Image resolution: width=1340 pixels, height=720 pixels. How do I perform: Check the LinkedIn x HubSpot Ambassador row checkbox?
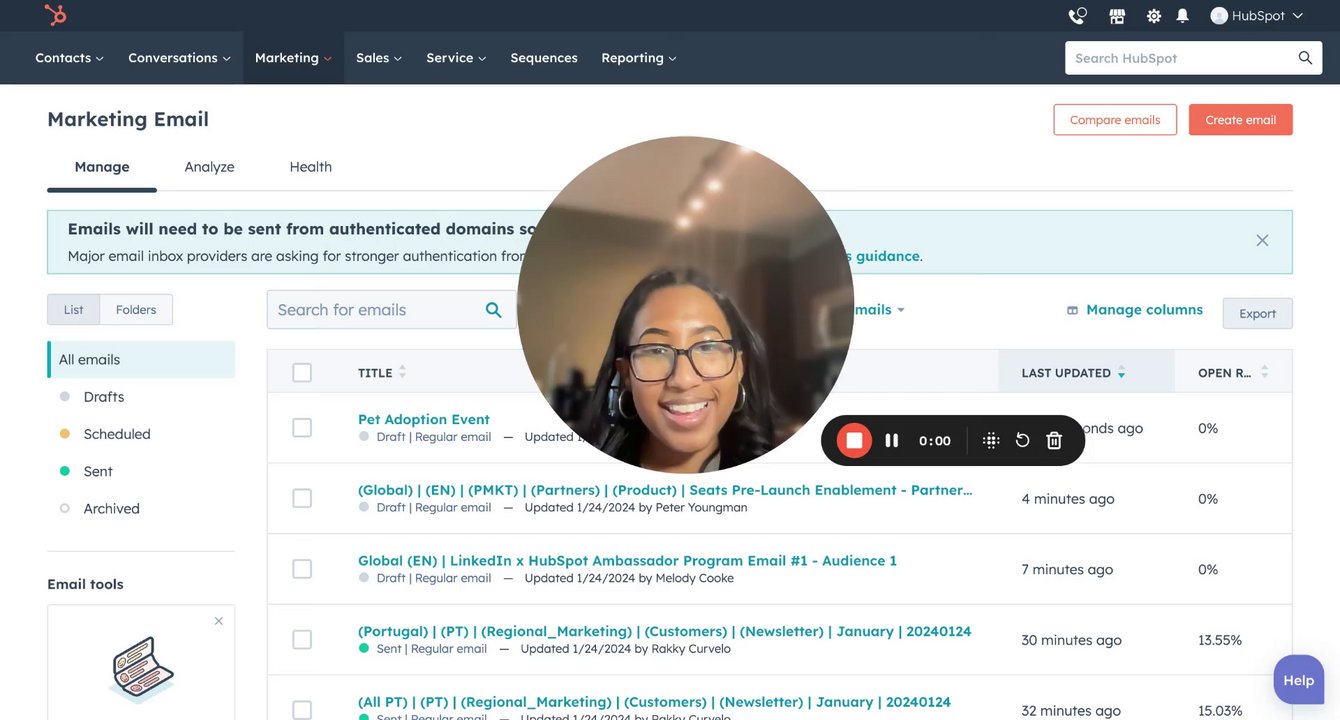click(302, 569)
